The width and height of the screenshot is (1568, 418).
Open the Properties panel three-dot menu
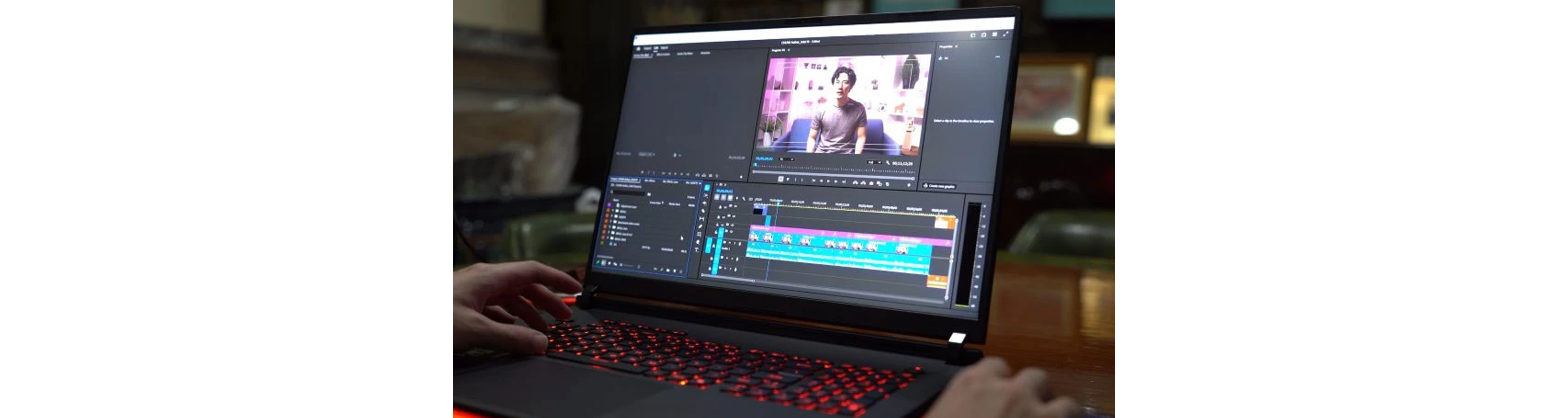pos(997,57)
